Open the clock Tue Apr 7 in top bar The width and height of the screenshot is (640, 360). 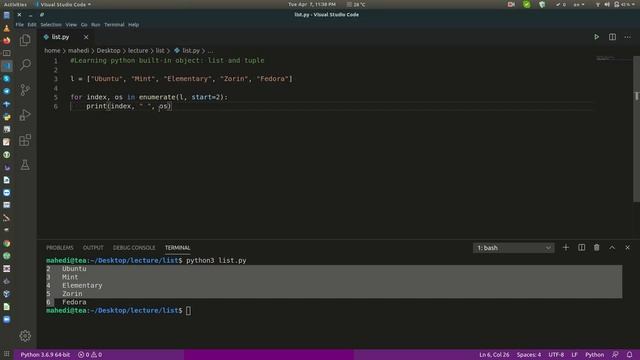coord(312,4)
